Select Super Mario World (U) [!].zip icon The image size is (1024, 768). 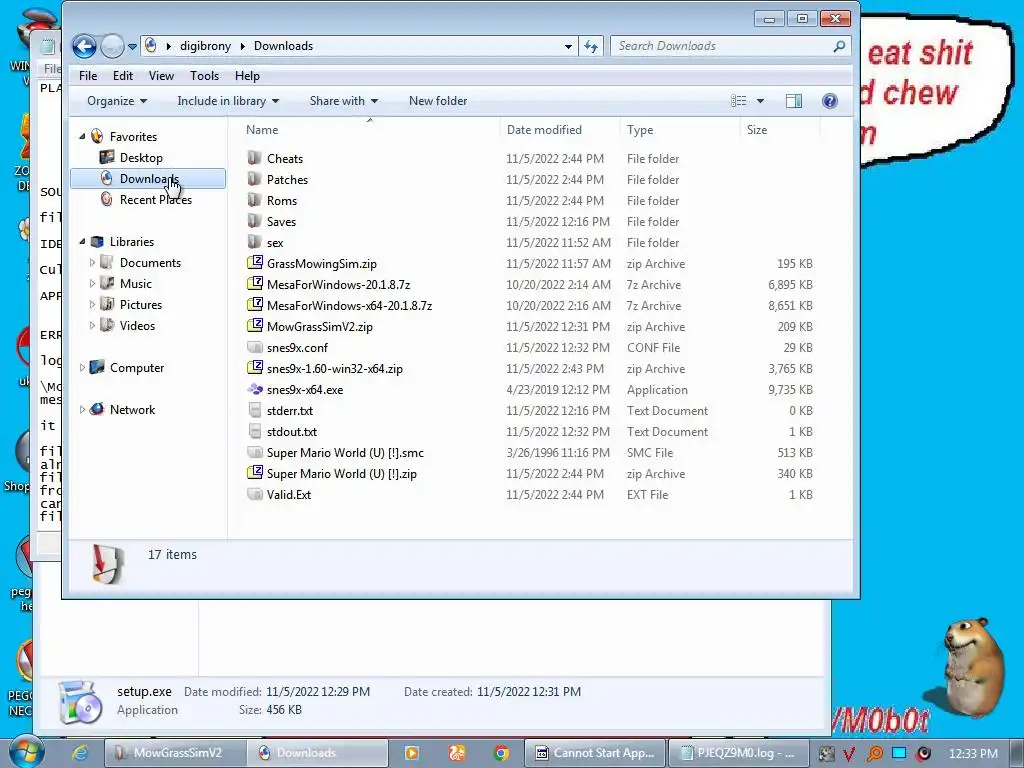[x=255, y=473]
